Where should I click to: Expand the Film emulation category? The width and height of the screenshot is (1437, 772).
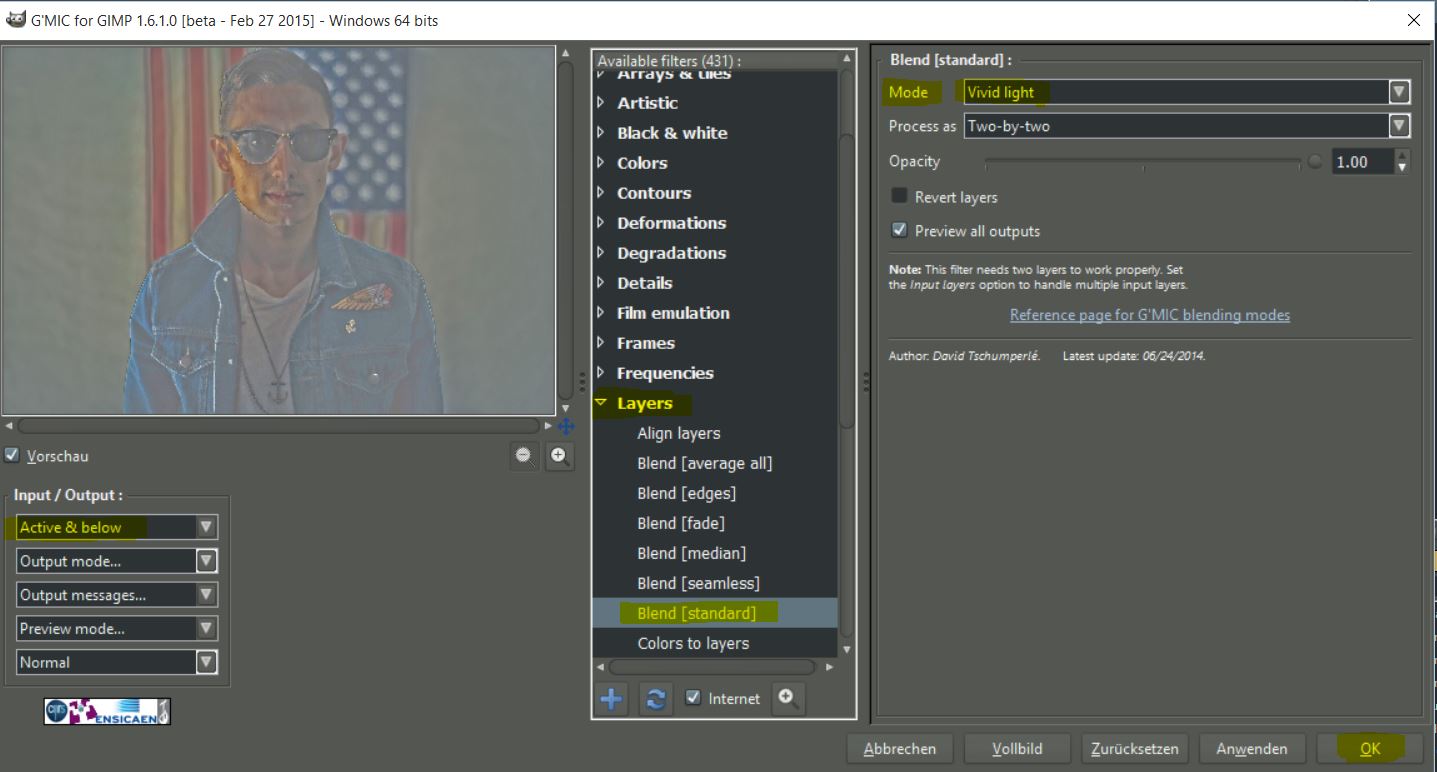pos(600,313)
